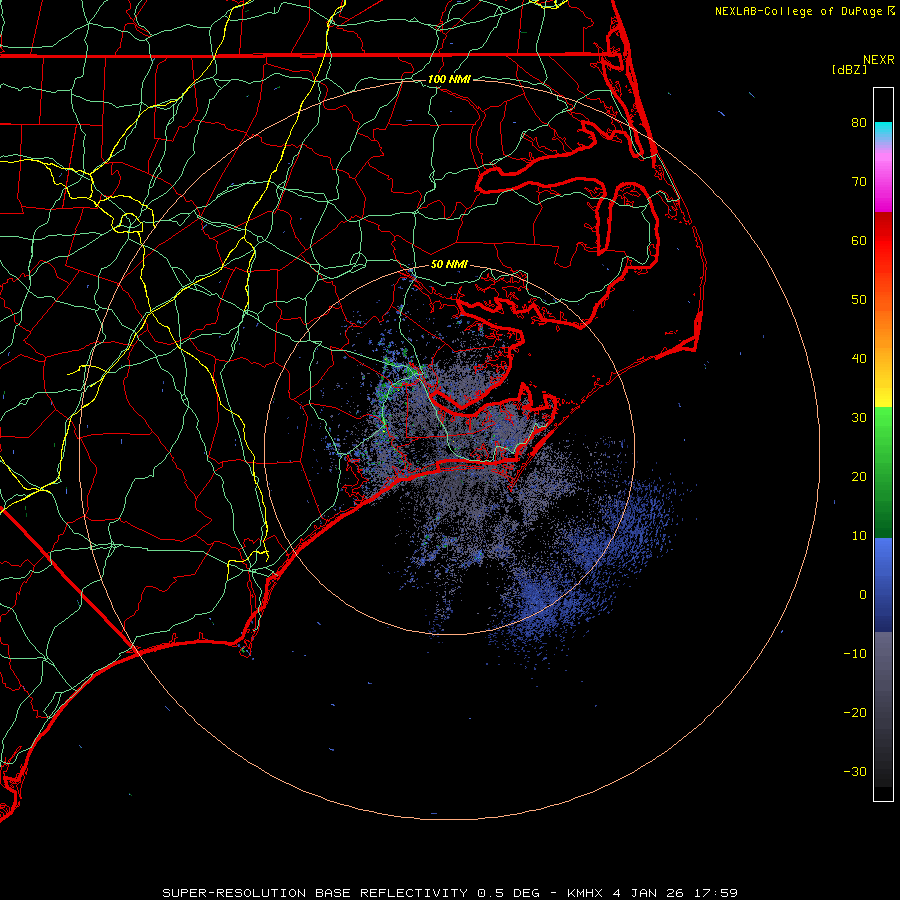Click the green band of the color bar

(883, 471)
